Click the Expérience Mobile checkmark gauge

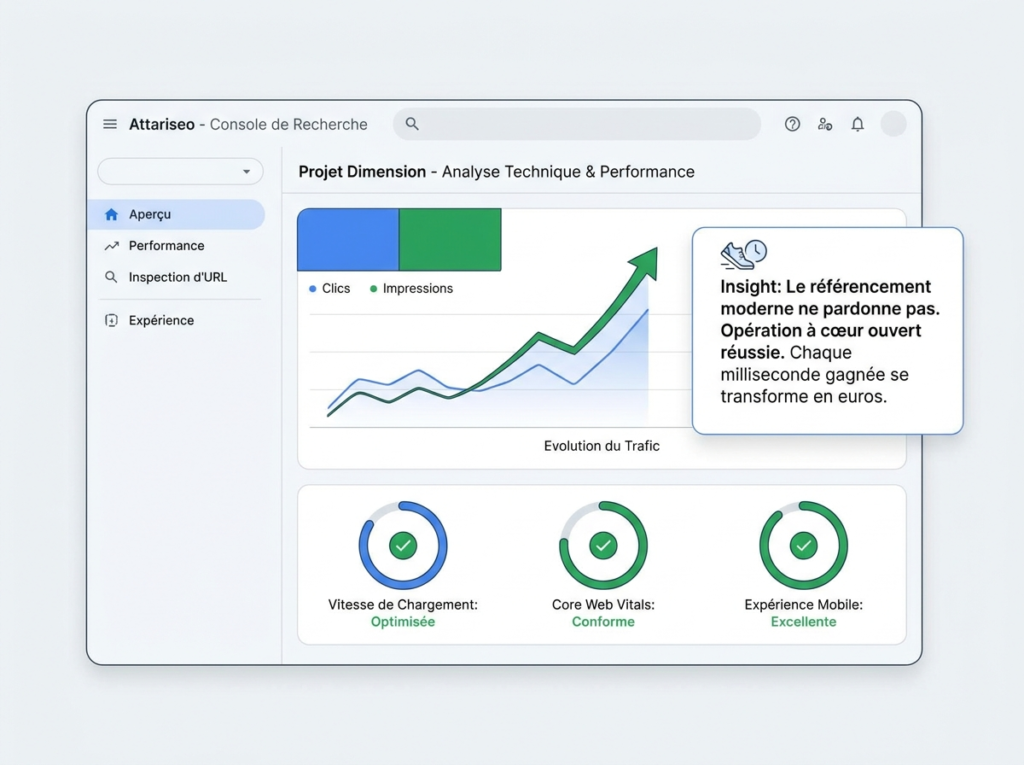(803, 545)
